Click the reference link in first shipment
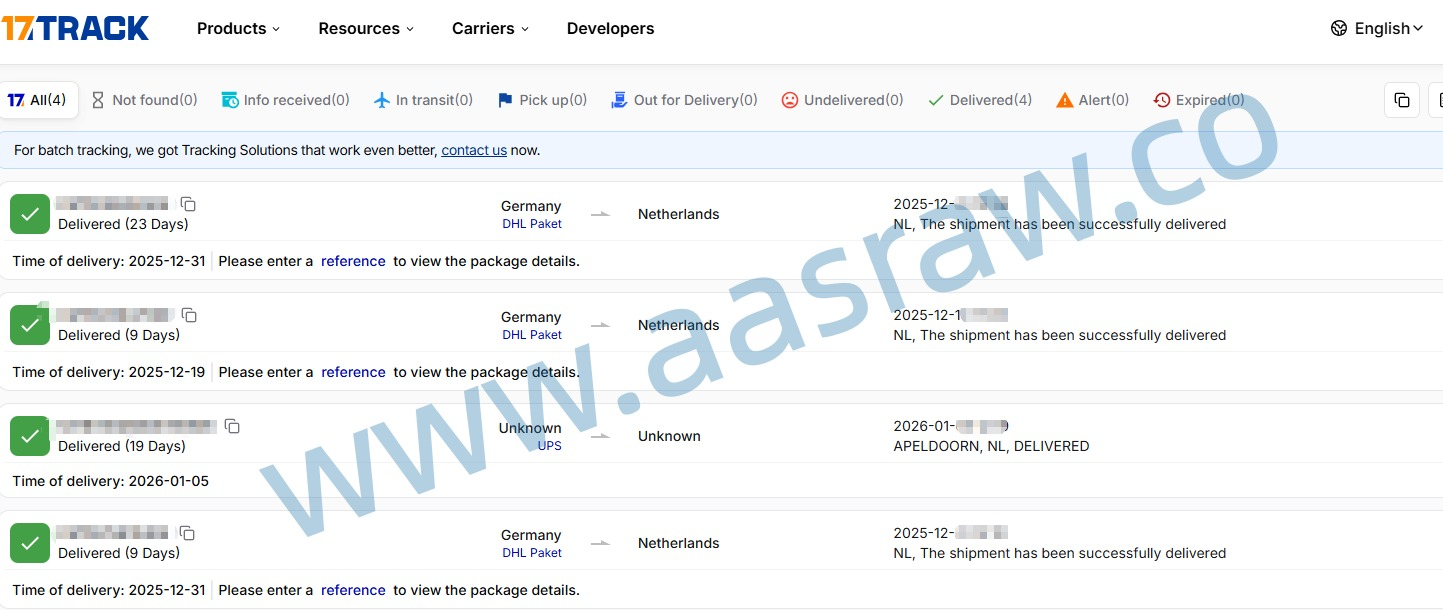1443x610 pixels. [353, 261]
